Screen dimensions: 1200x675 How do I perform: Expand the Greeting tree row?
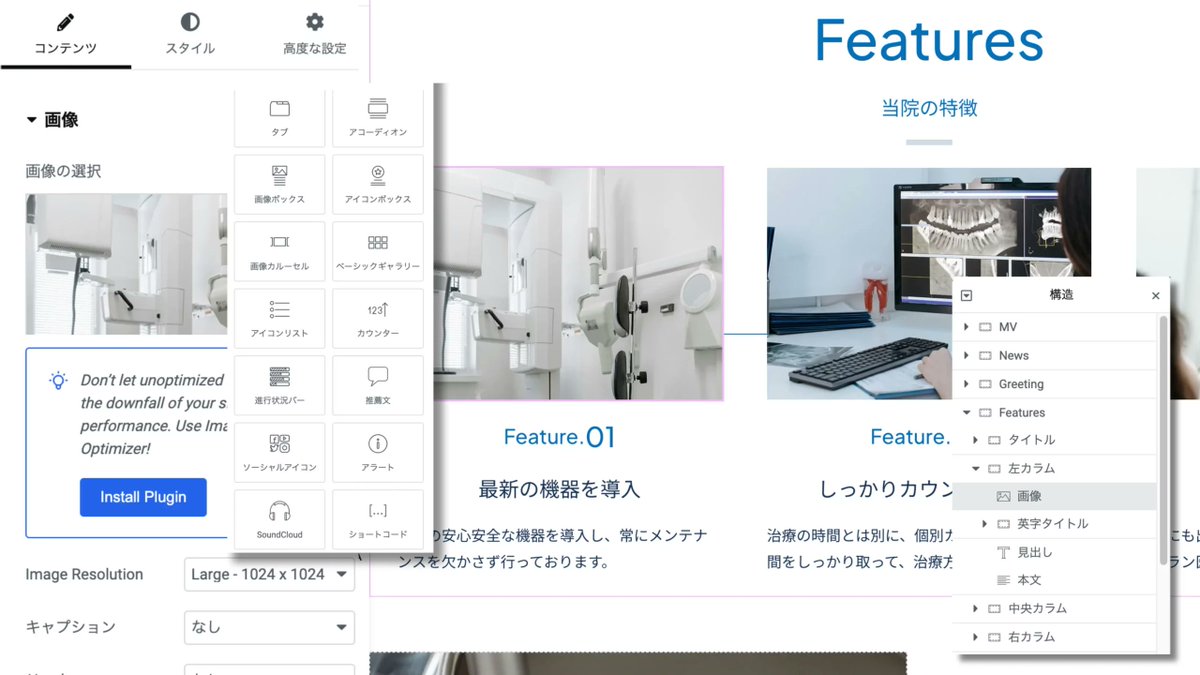tap(966, 384)
